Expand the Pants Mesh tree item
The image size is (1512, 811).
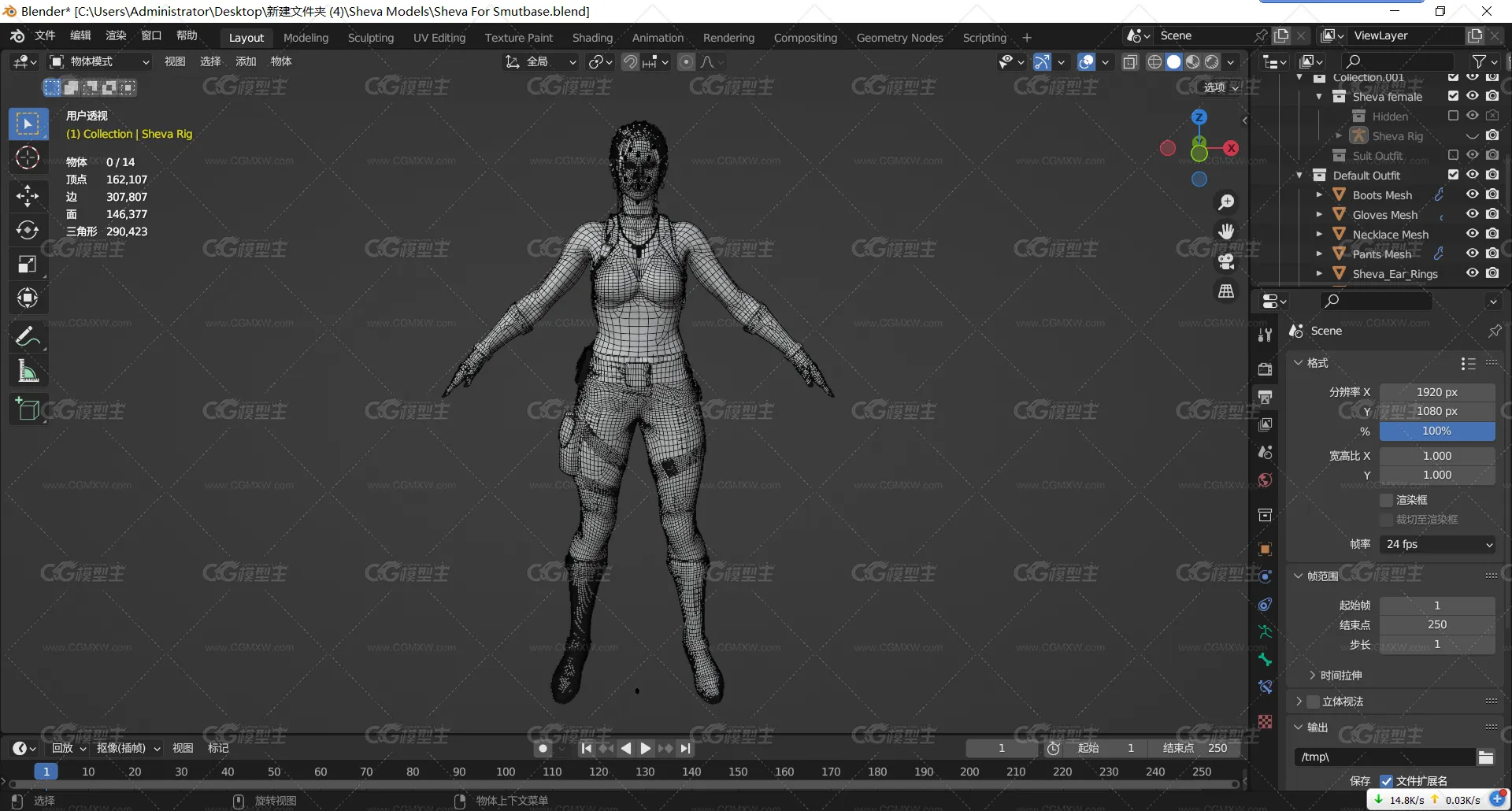coord(1319,254)
